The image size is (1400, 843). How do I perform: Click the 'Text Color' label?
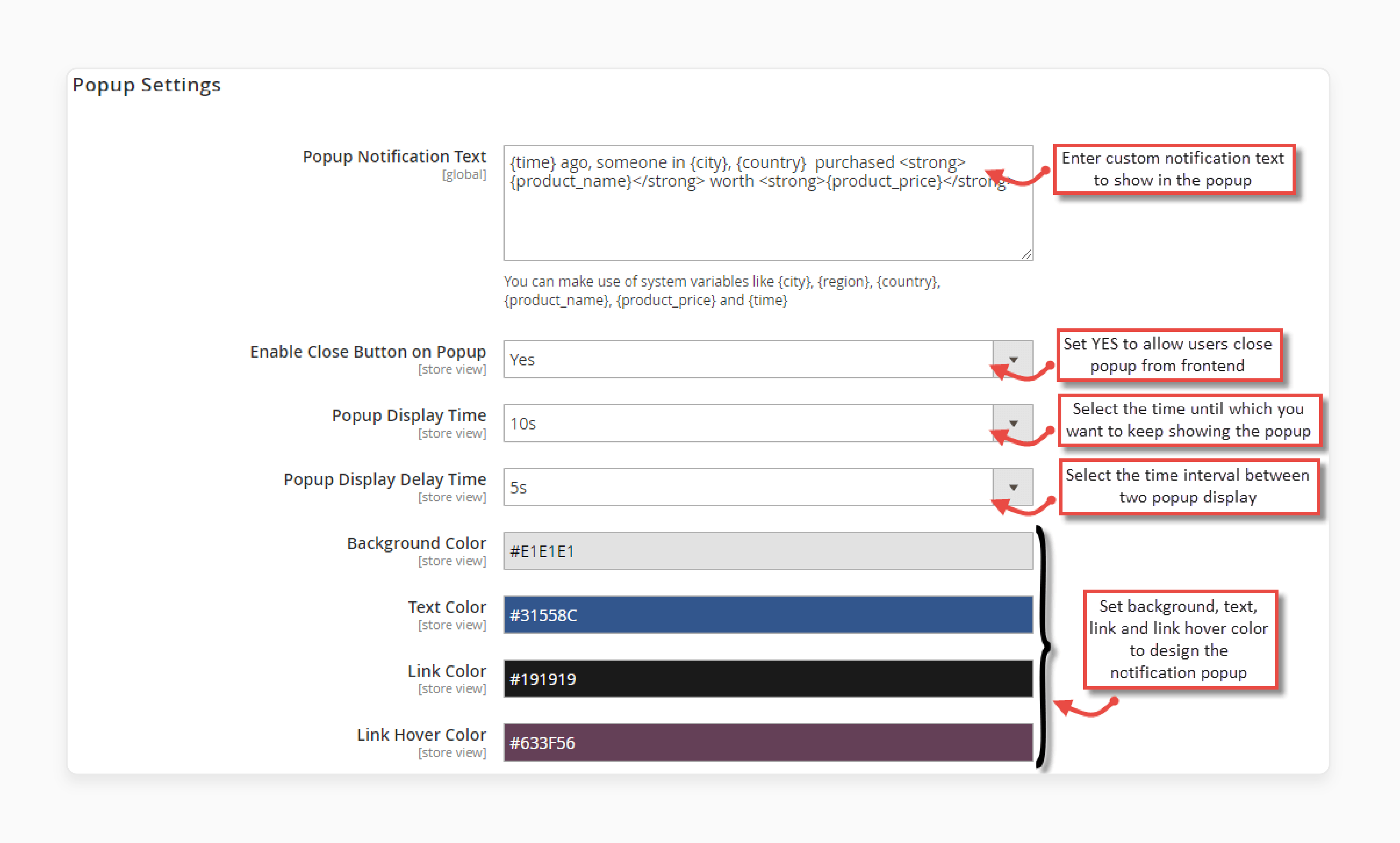(x=447, y=607)
